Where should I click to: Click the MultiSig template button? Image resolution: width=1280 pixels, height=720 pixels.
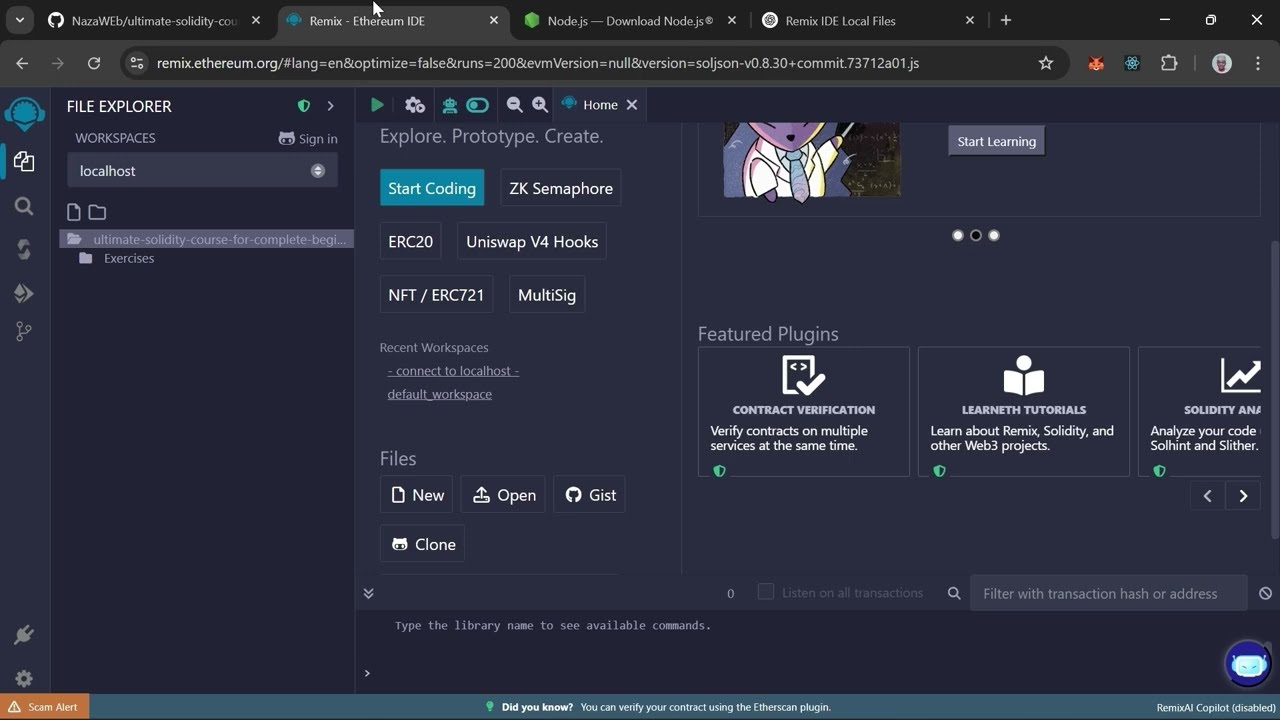click(547, 295)
